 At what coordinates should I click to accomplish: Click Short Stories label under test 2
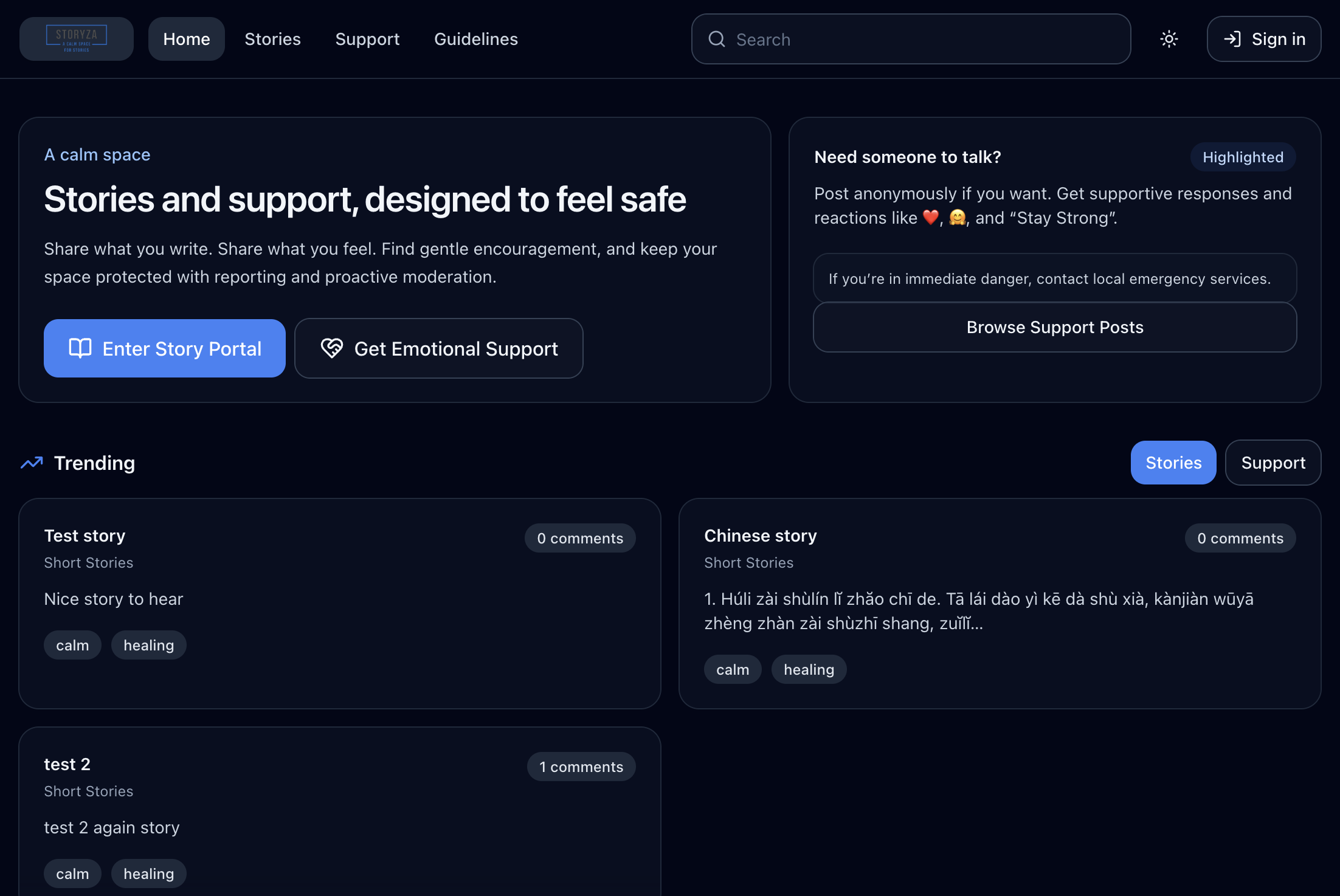click(x=88, y=792)
